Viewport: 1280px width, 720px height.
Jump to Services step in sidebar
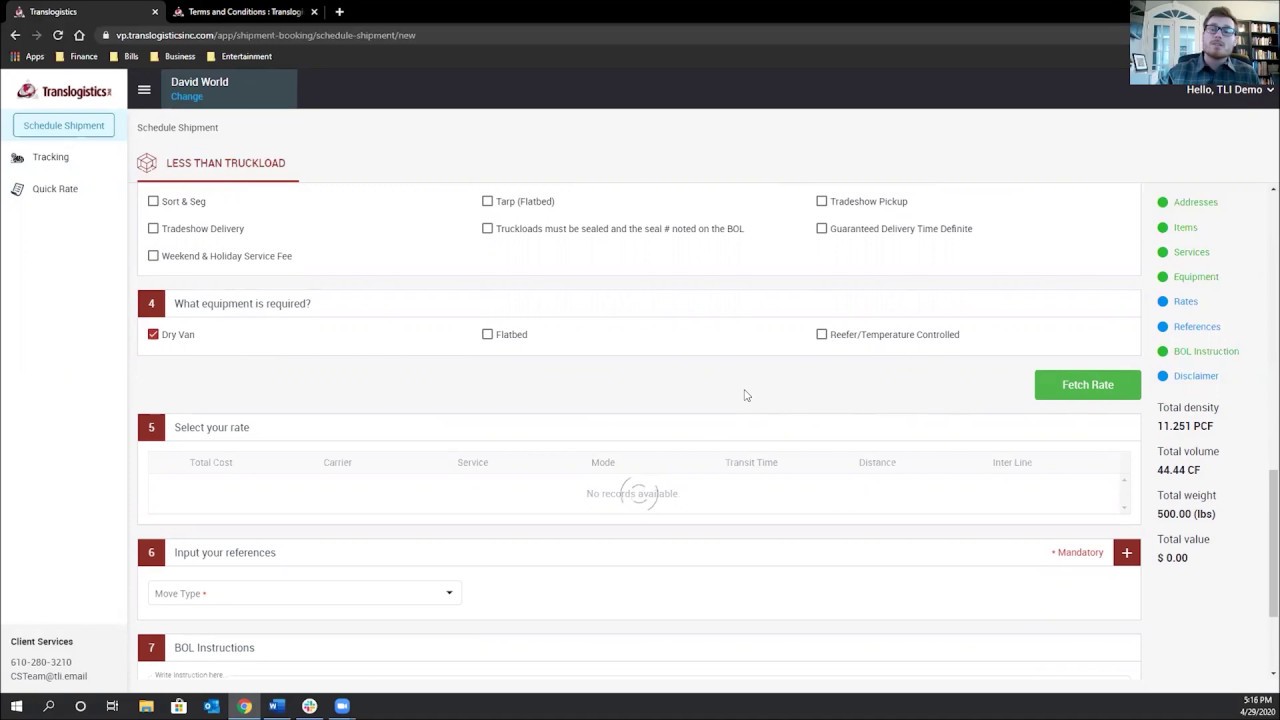pyautogui.click(x=1191, y=252)
